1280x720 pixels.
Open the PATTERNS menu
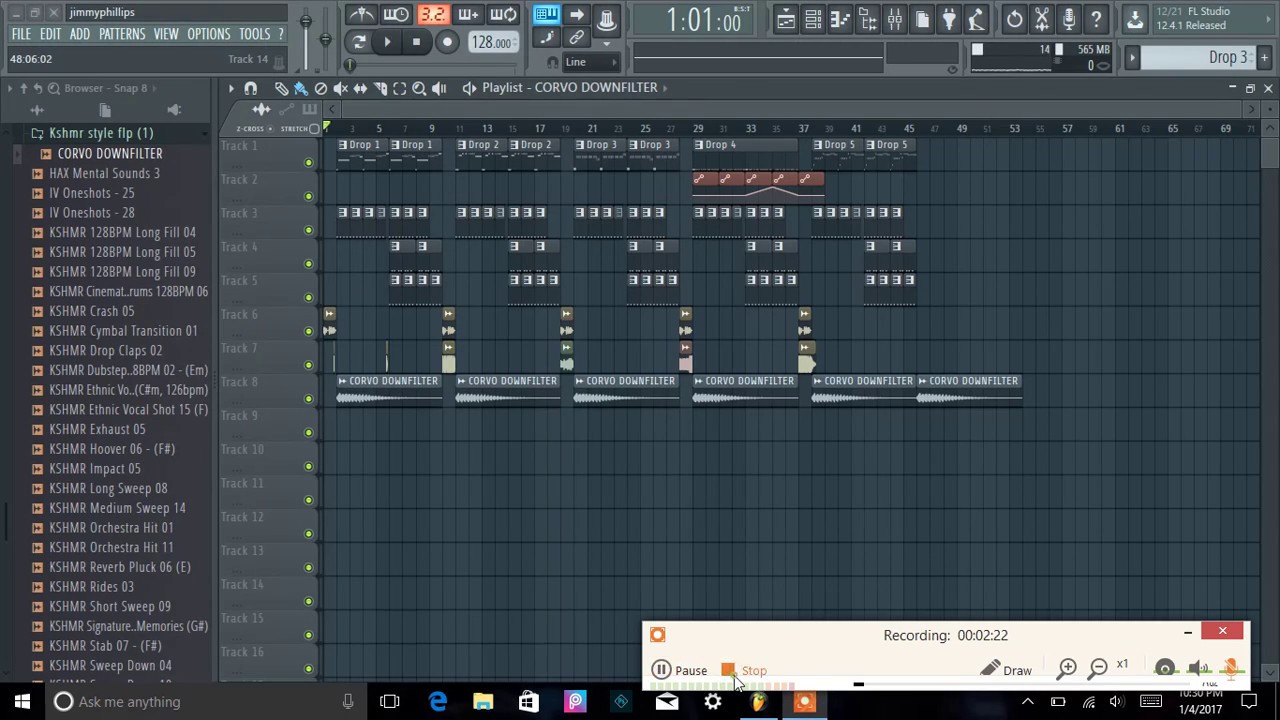tap(122, 34)
